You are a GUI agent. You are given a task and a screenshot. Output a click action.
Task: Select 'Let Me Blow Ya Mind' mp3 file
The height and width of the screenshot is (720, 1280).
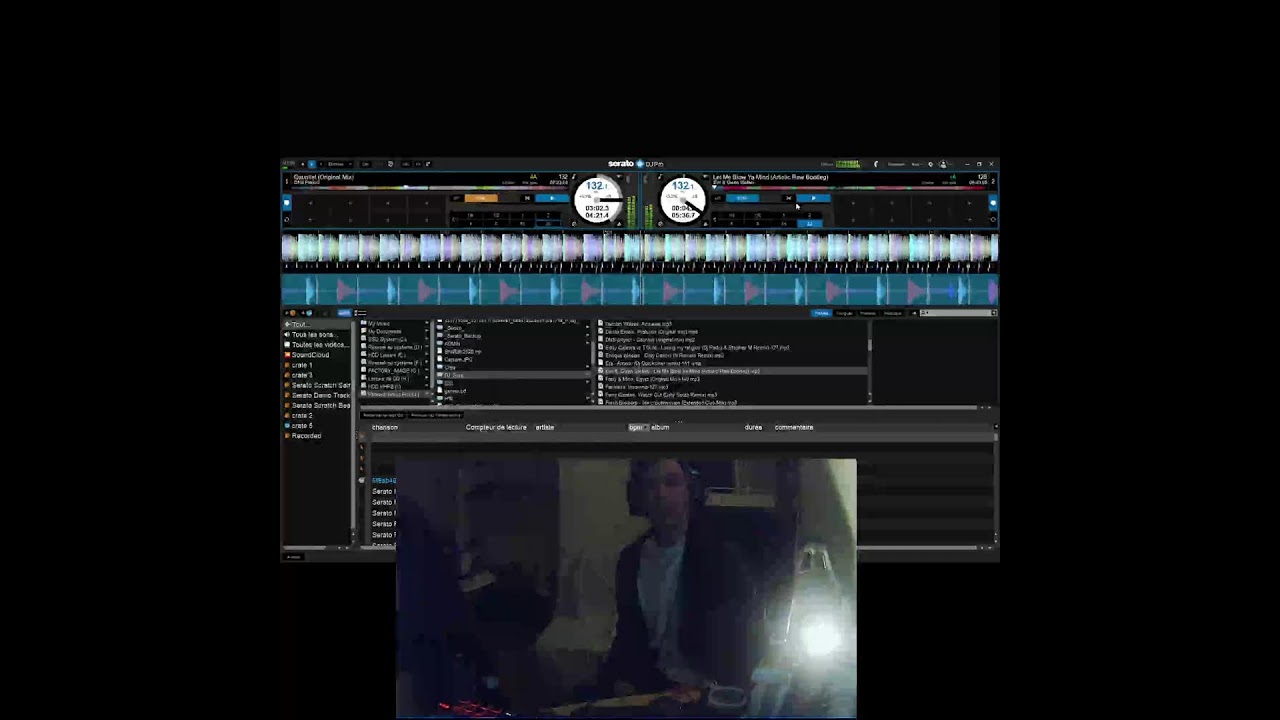[734, 371]
